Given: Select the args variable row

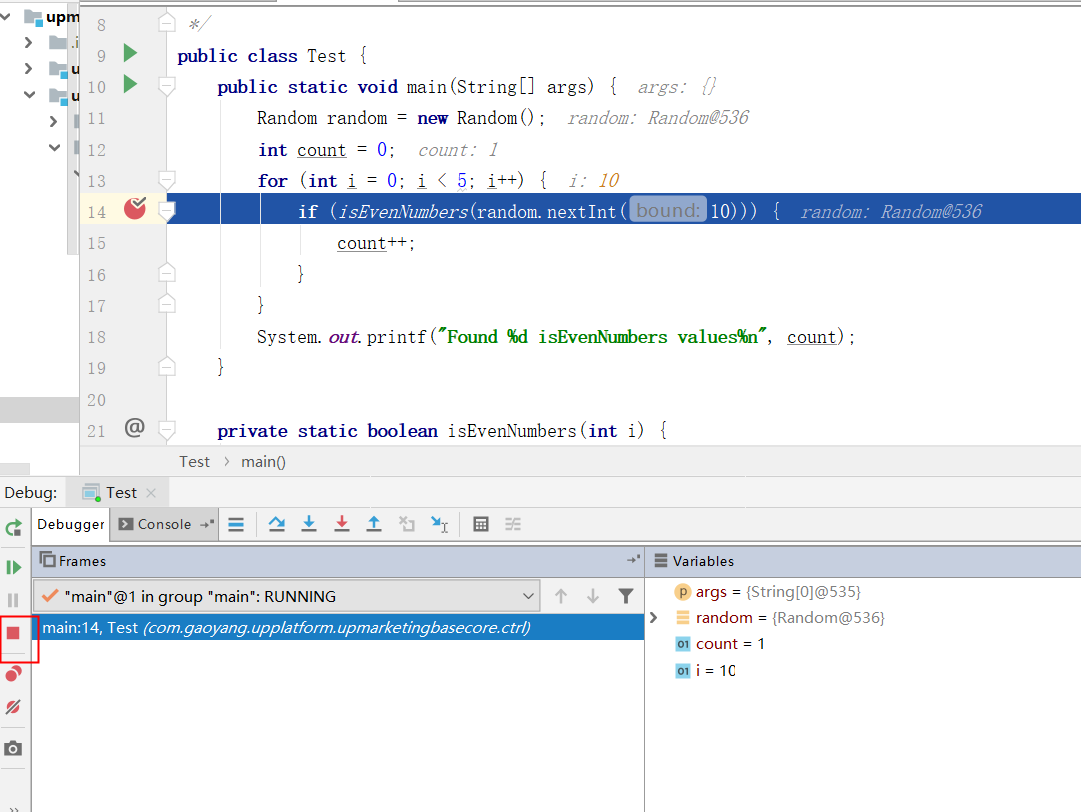Looking at the screenshot, I should (x=778, y=591).
